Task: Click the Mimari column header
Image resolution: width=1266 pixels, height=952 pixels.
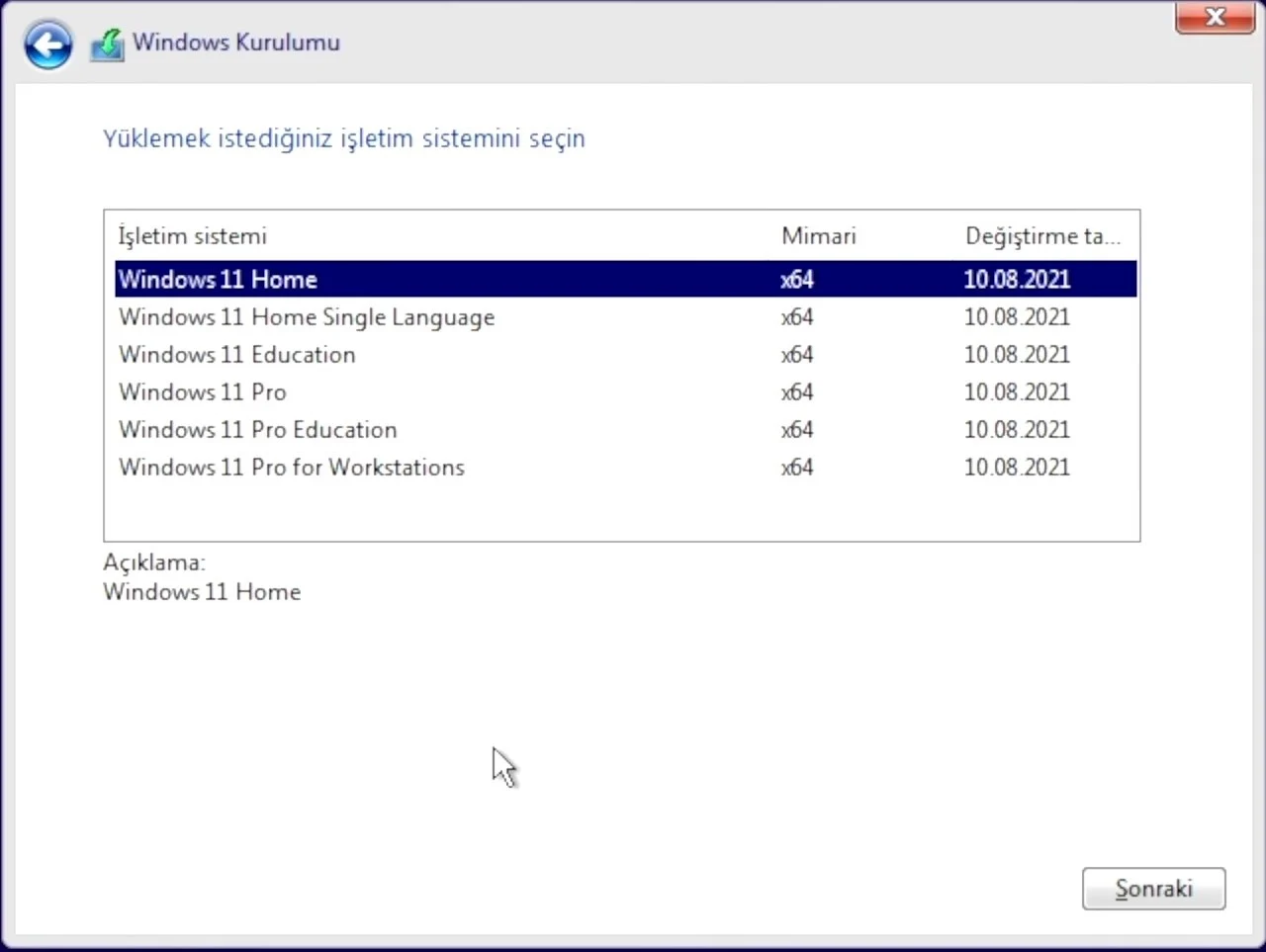Action: [x=819, y=236]
